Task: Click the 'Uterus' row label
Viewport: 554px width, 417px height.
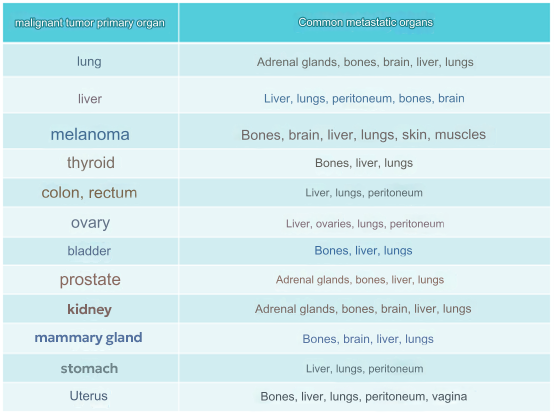Action: [x=88, y=396]
